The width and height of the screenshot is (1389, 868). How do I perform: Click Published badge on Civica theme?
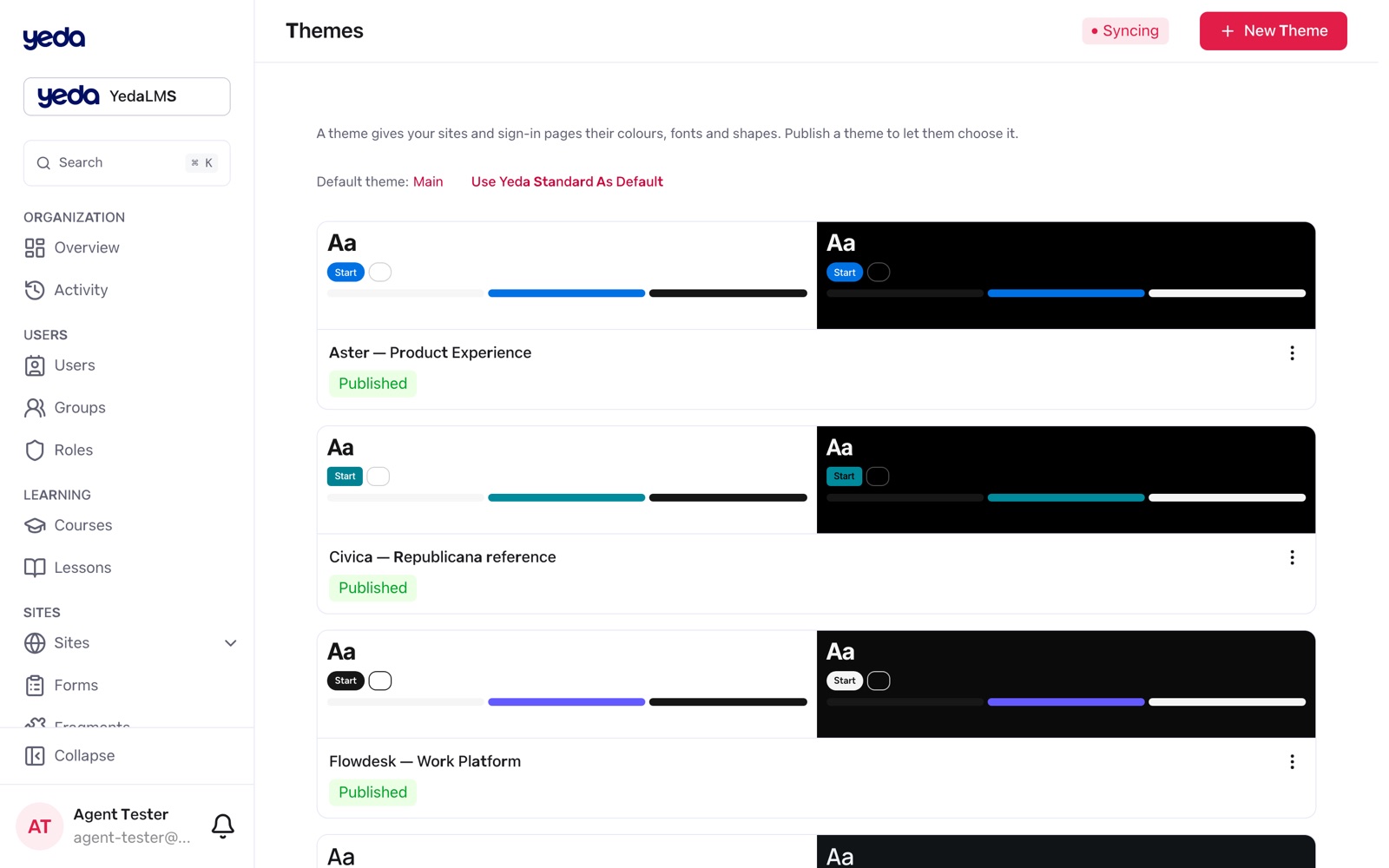(x=372, y=588)
